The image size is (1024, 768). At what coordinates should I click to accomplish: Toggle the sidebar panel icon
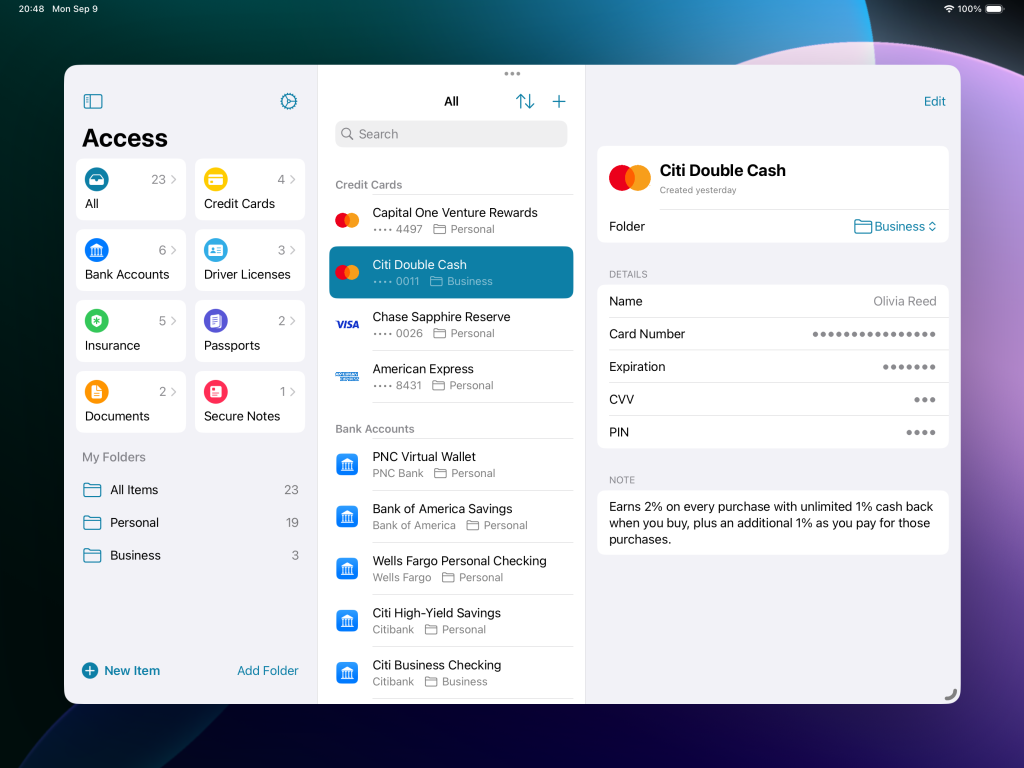pyautogui.click(x=93, y=101)
